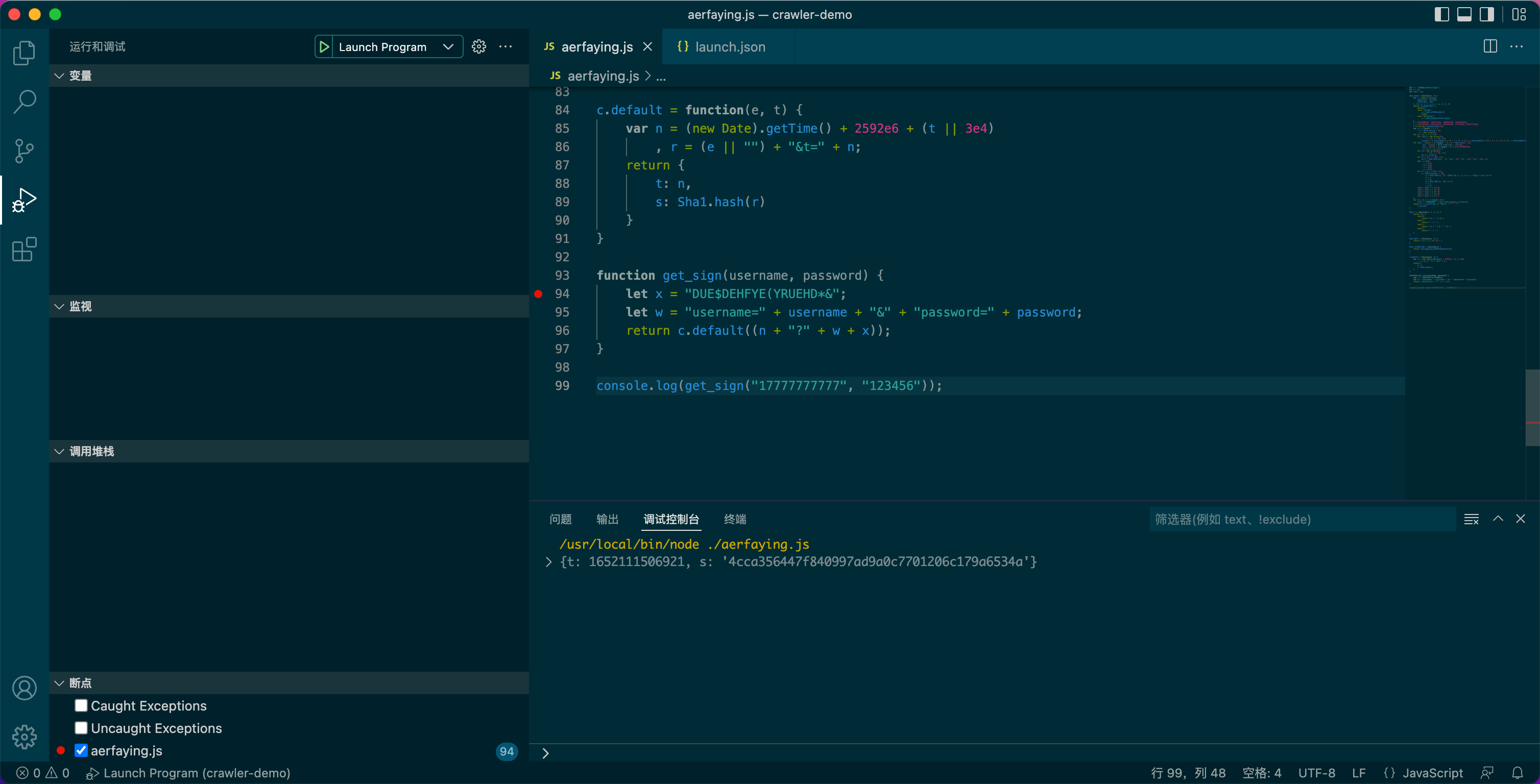Click UTF-8 encoding in status bar
1540x784 pixels.
[1316, 773]
